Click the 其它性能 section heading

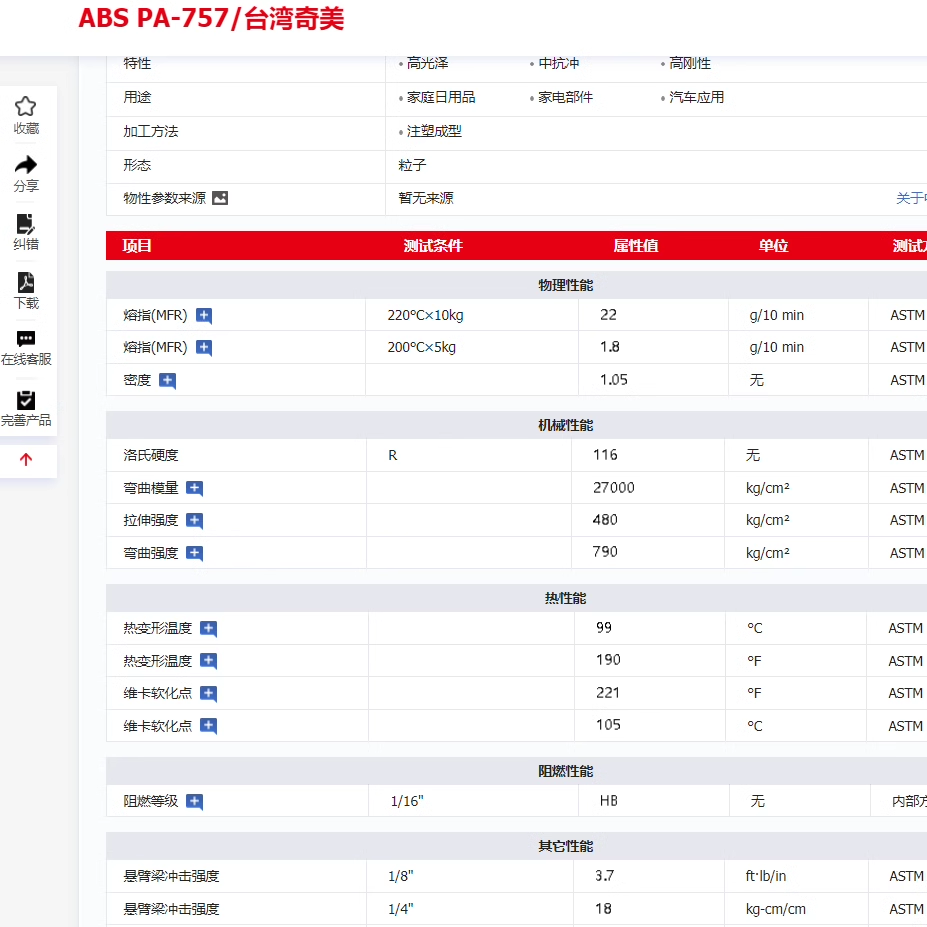(x=565, y=846)
